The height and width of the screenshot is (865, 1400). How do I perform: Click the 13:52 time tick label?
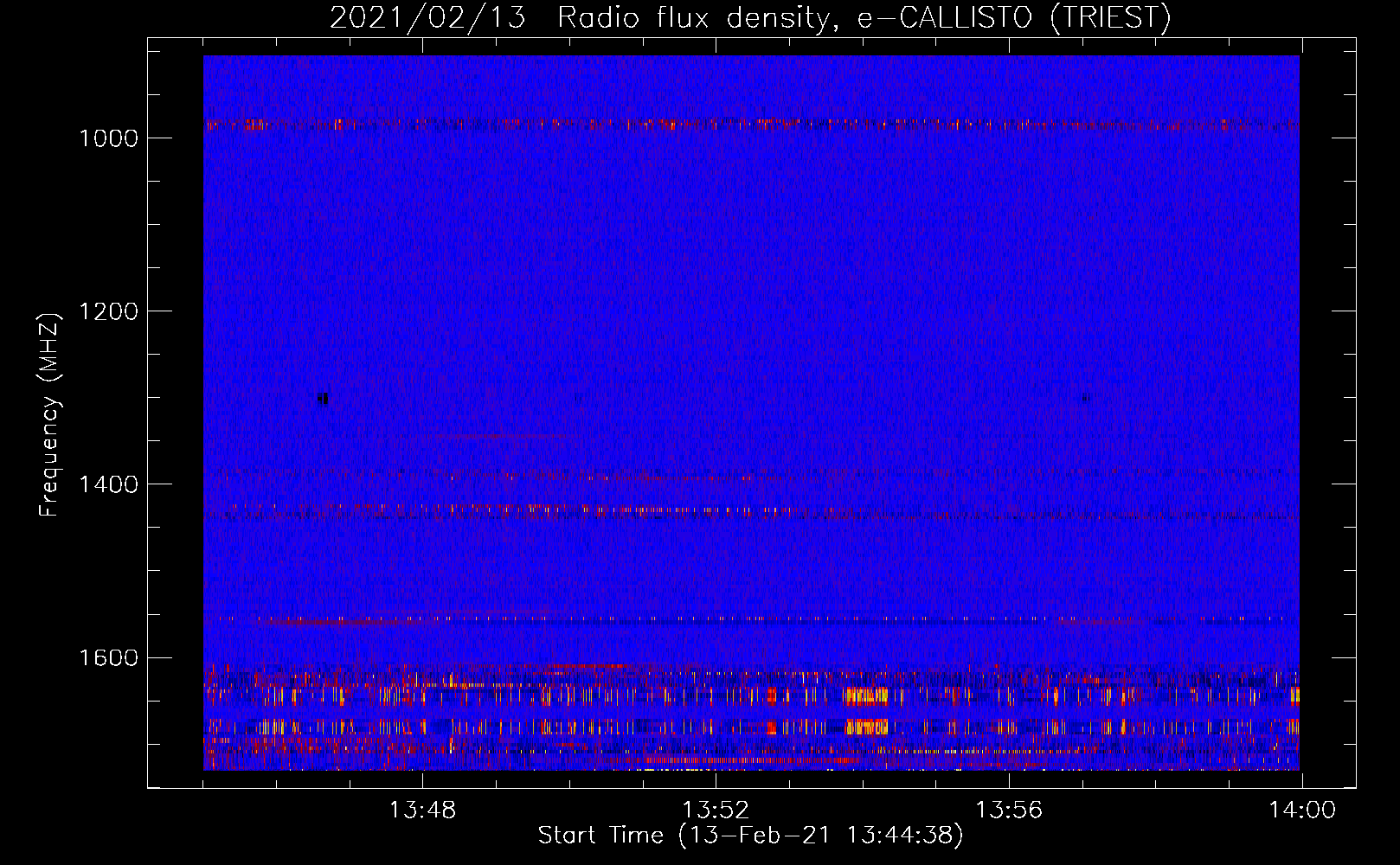(x=716, y=811)
